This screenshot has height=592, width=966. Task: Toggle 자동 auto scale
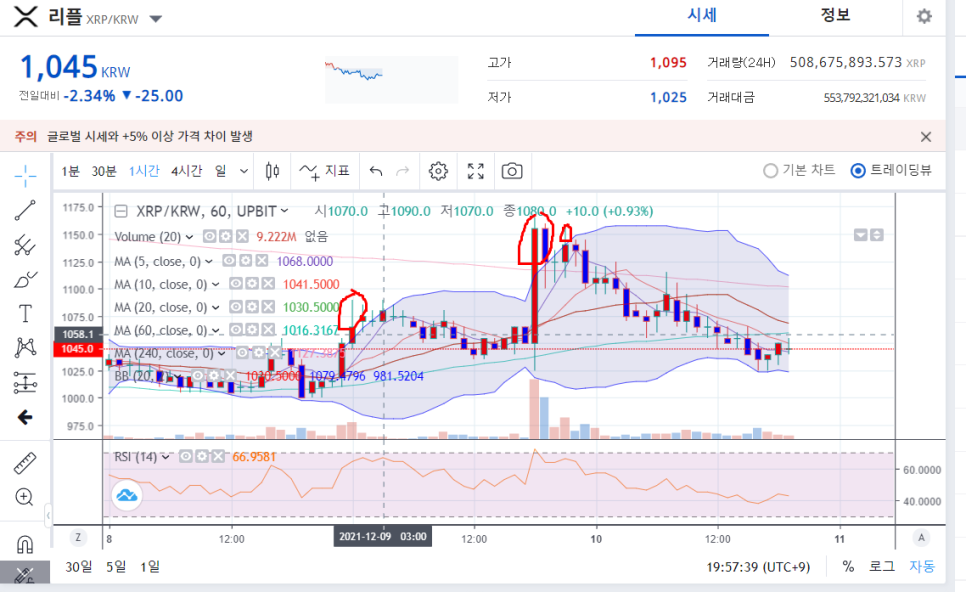(922, 566)
